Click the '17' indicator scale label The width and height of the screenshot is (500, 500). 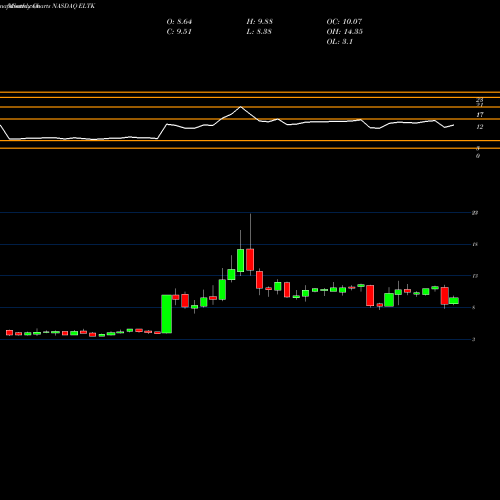(480, 115)
